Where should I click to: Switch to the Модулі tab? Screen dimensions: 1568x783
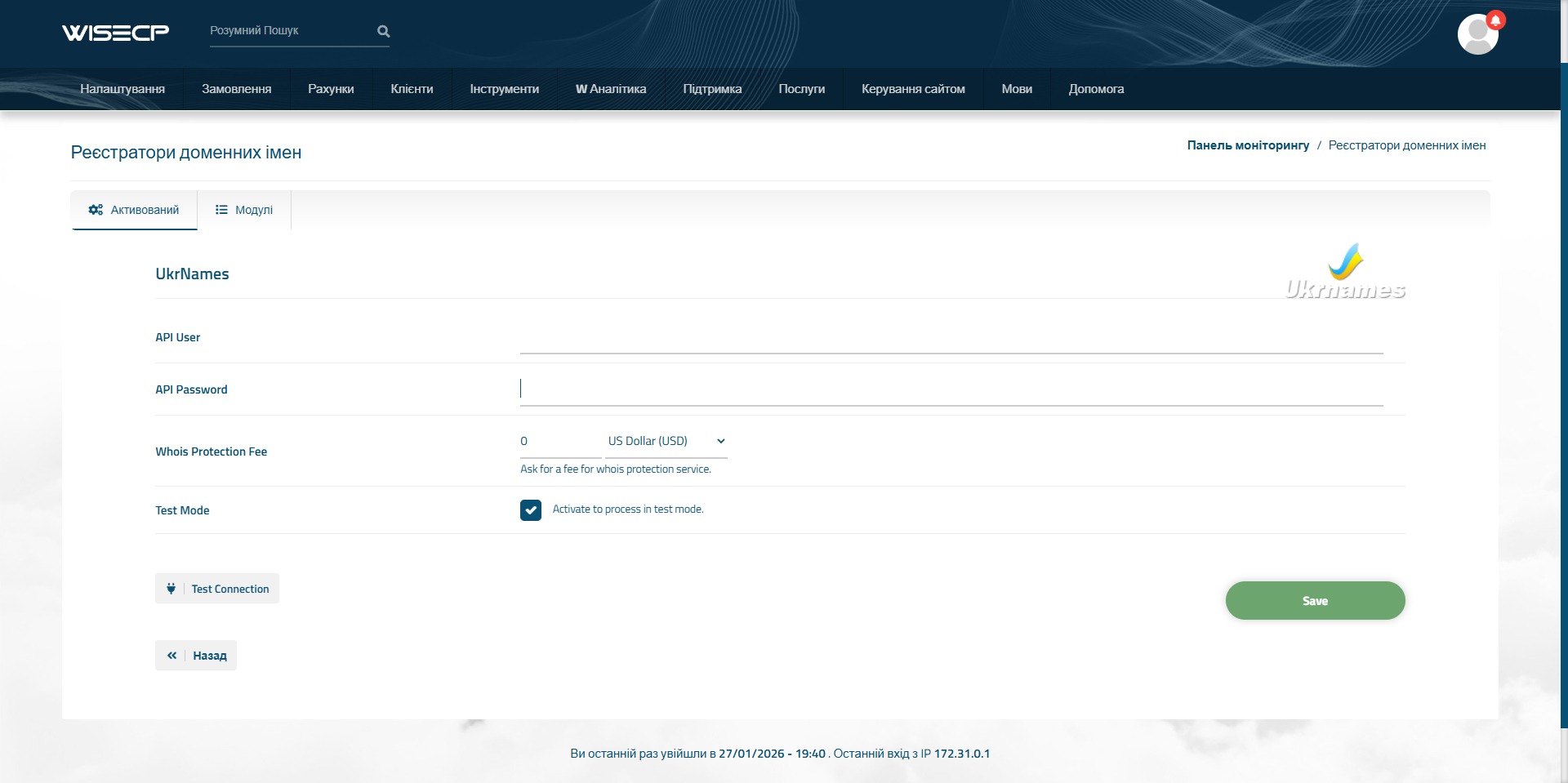tap(244, 210)
